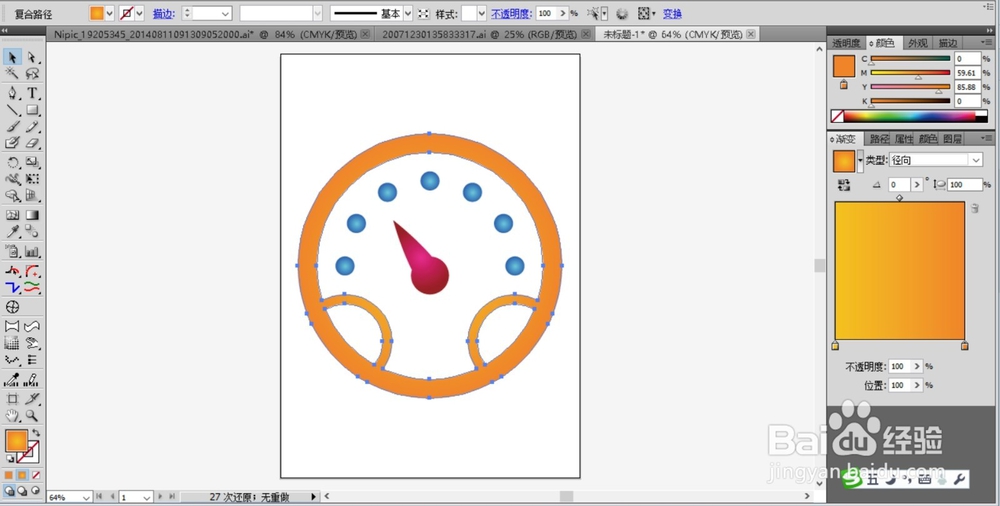This screenshot has width=1000, height=506.
Task: Switch to 透明度 panel tab
Action: tap(846, 43)
